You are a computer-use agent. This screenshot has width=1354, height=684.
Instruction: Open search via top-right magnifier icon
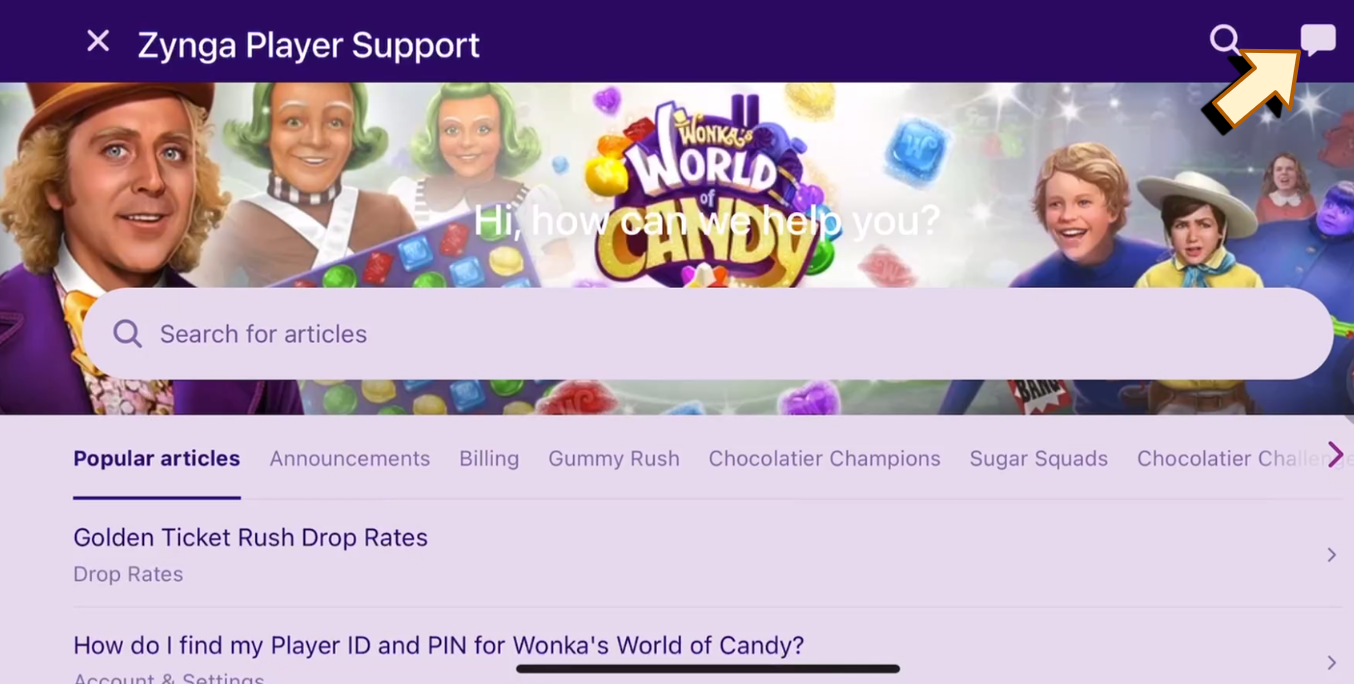[x=1224, y=40]
